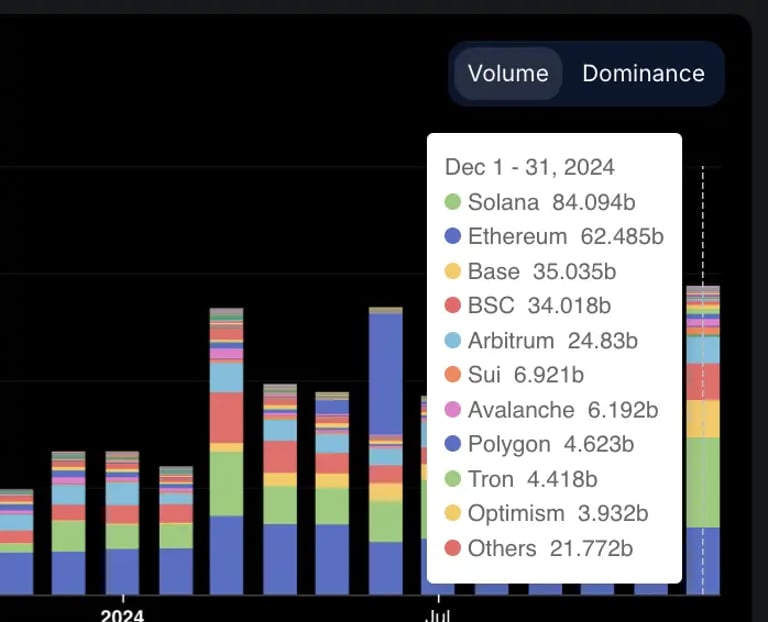
Task: Click the BSC red legend dot
Action: coord(453,305)
